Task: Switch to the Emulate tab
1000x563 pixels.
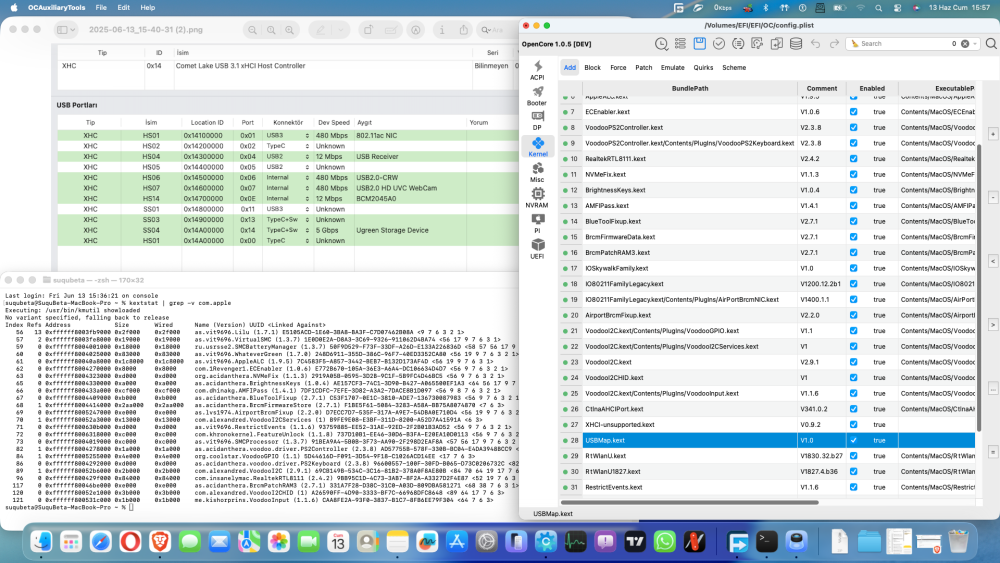Action: (672, 68)
